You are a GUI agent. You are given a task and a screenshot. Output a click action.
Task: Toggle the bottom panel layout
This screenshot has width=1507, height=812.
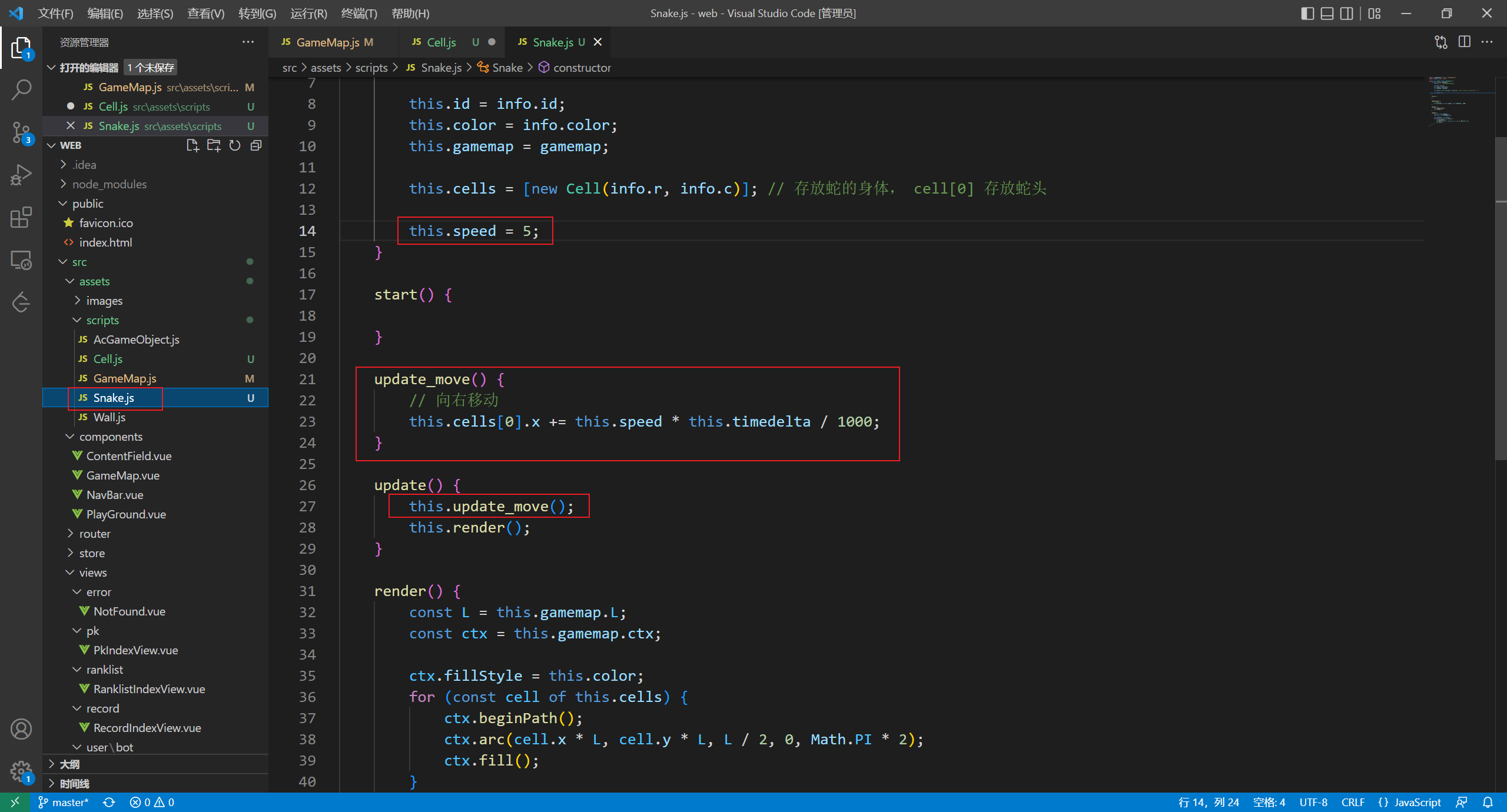pyautogui.click(x=1327, y=13)
